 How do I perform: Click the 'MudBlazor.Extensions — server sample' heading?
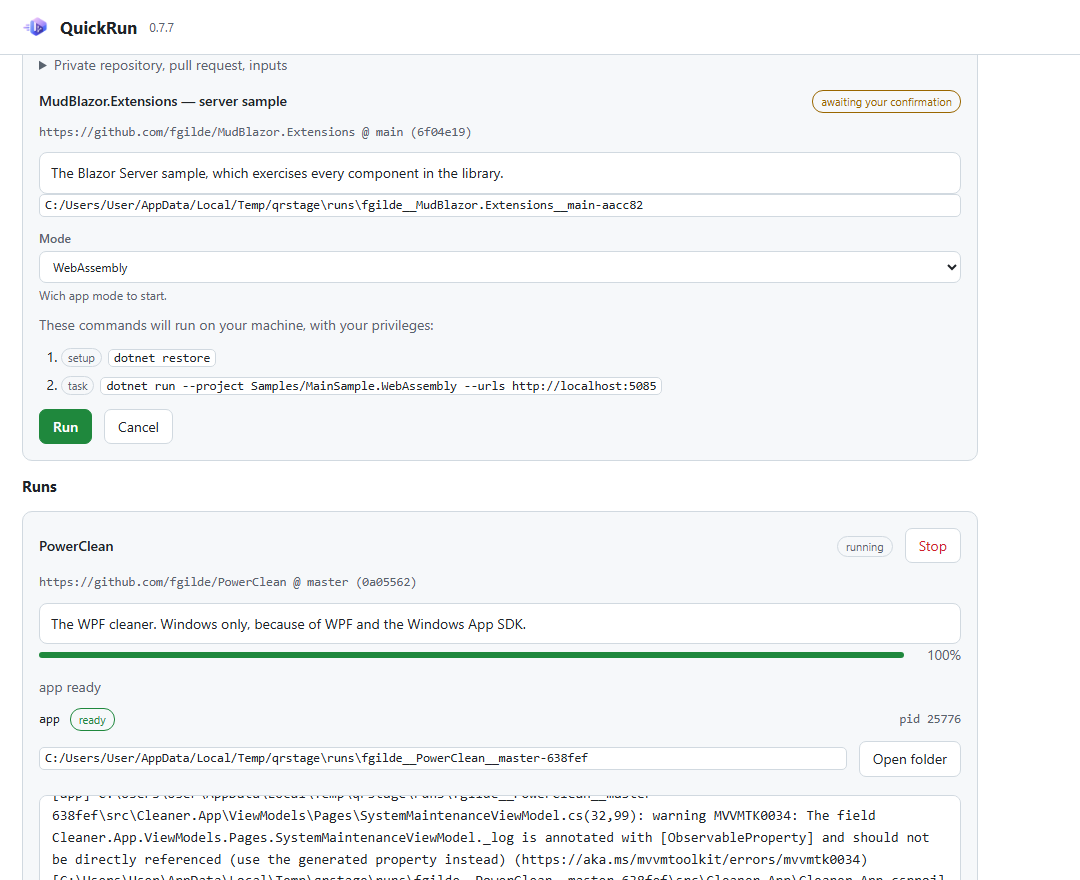163,101
